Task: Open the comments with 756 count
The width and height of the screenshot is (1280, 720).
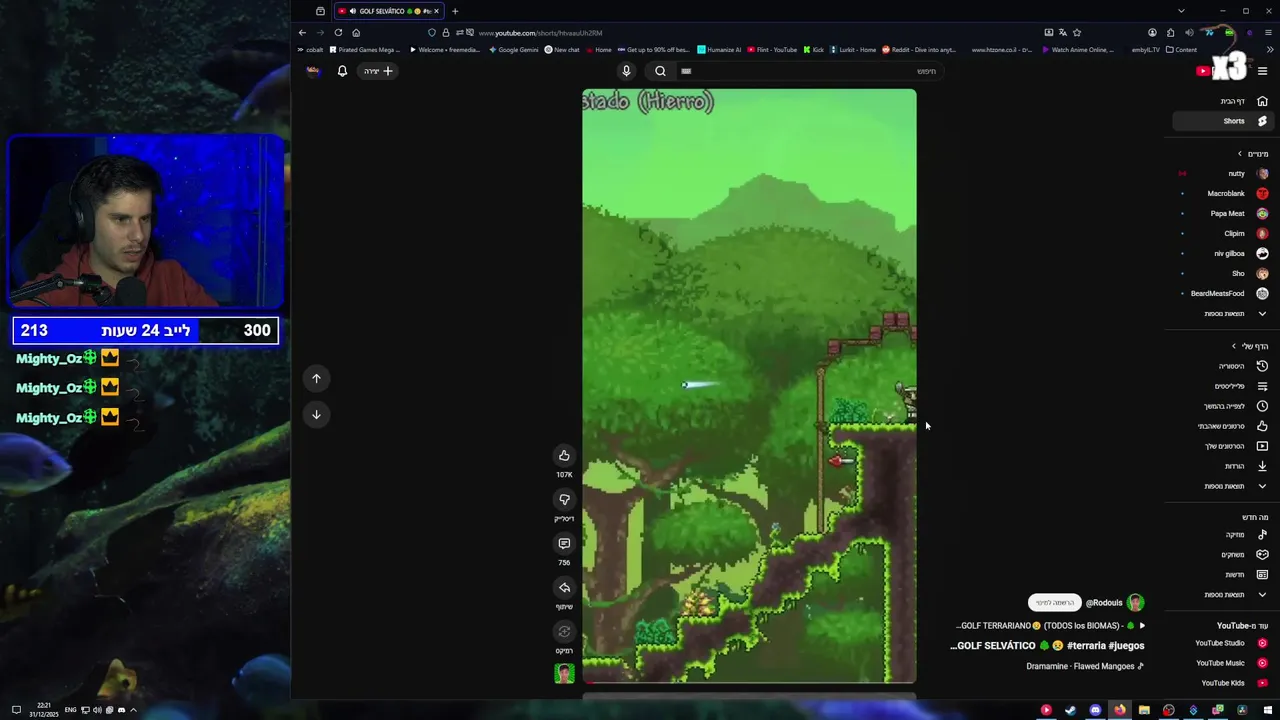Action: [x=564, y=544]
